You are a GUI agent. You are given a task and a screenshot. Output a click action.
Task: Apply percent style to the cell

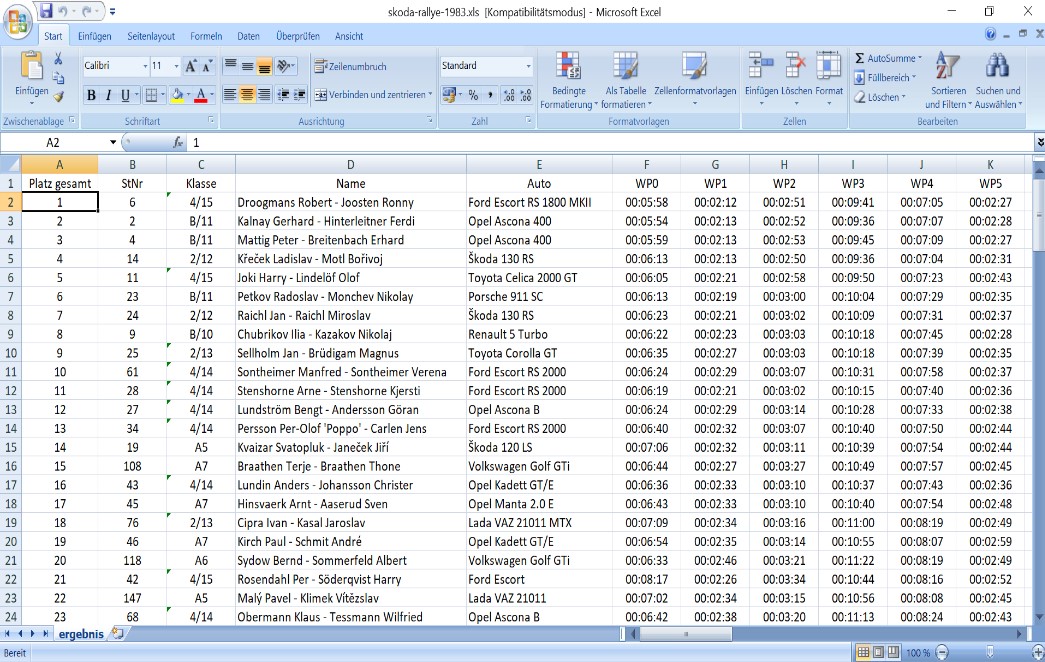tap(473, 95)
